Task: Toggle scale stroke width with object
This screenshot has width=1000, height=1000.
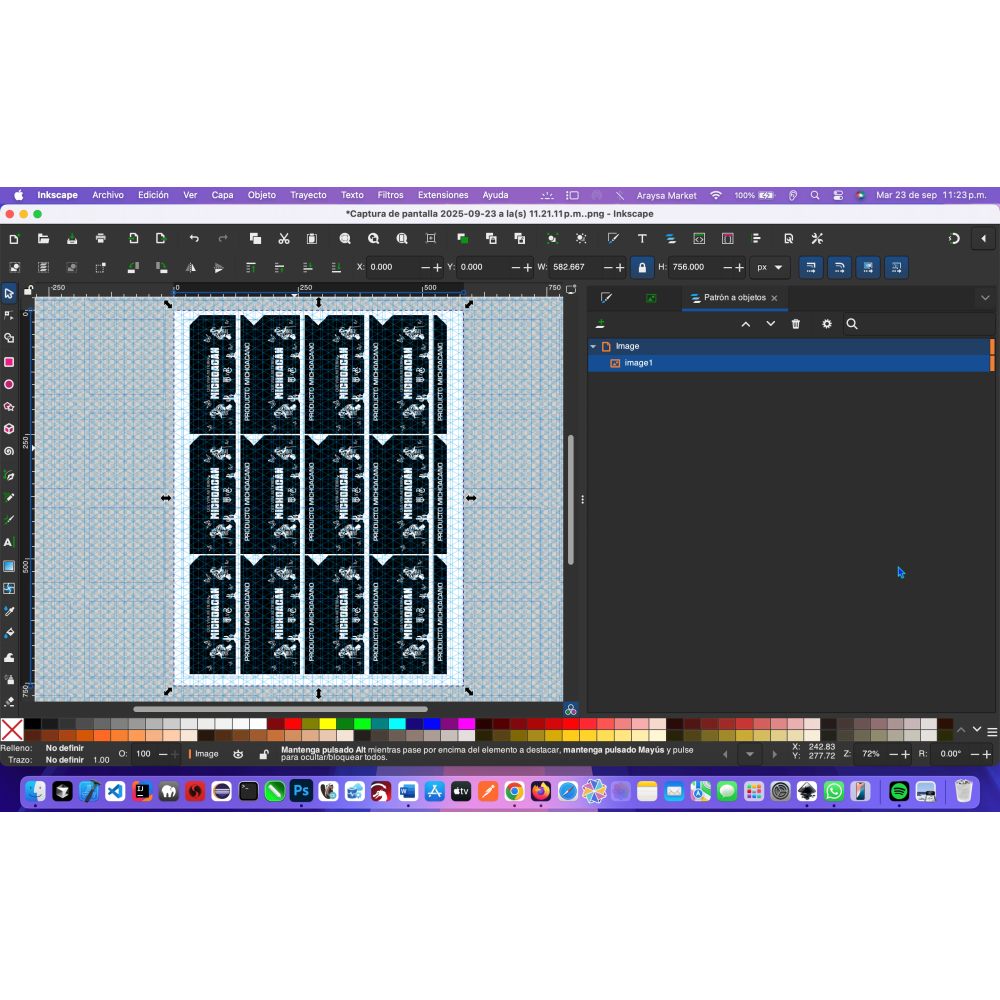Action: 811,268
